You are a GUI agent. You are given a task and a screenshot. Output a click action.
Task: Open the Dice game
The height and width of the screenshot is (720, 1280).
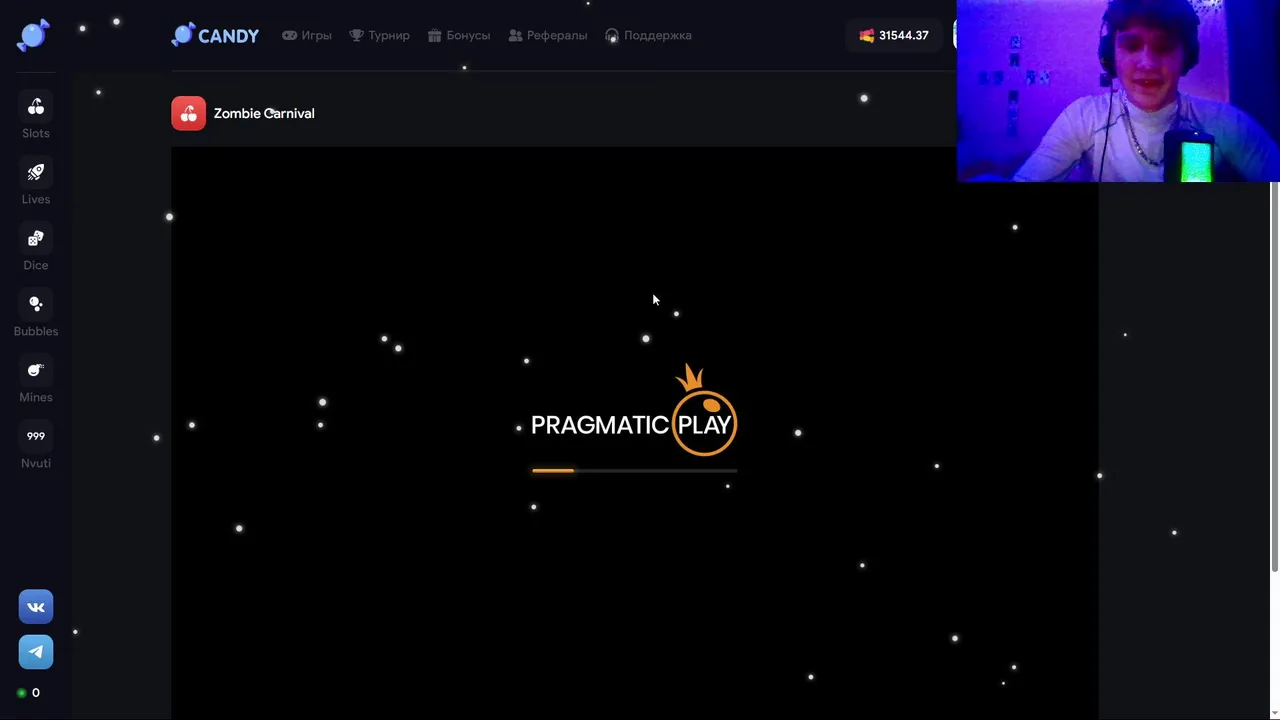click(36, 248)
